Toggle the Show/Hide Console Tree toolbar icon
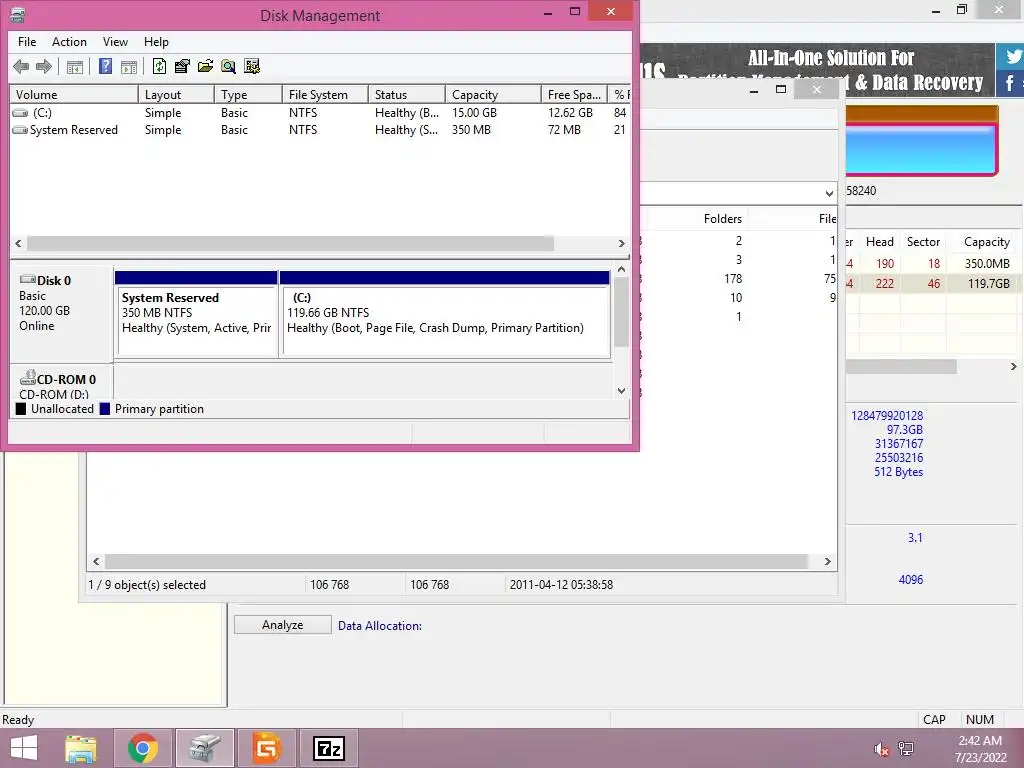The height and width of the screenshot is (768, 1024). click(x=75, y=67)
